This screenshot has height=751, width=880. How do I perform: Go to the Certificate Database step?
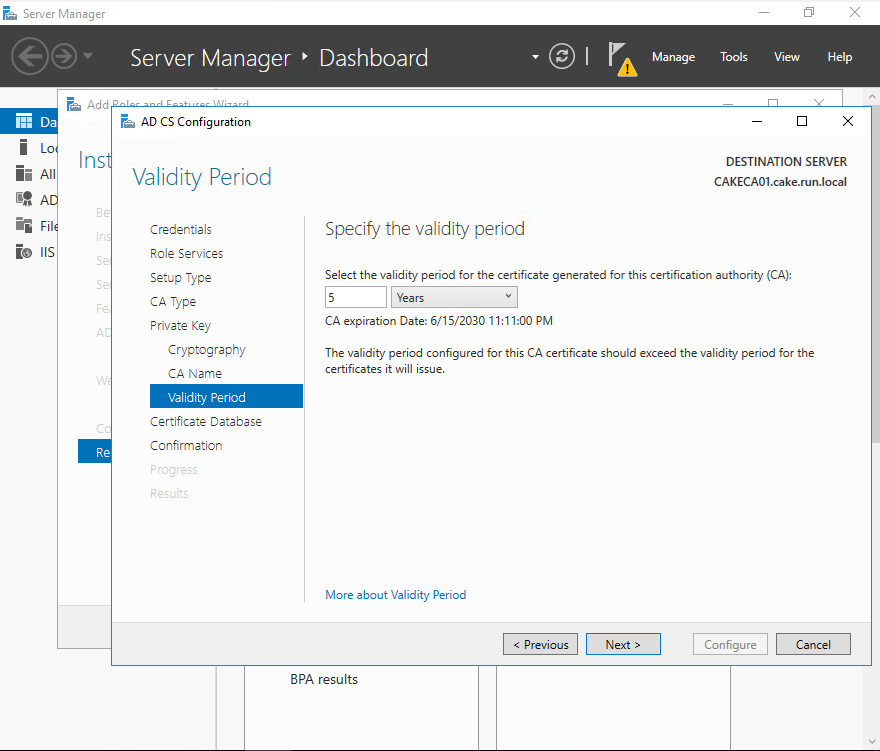(x=206, y=422)
